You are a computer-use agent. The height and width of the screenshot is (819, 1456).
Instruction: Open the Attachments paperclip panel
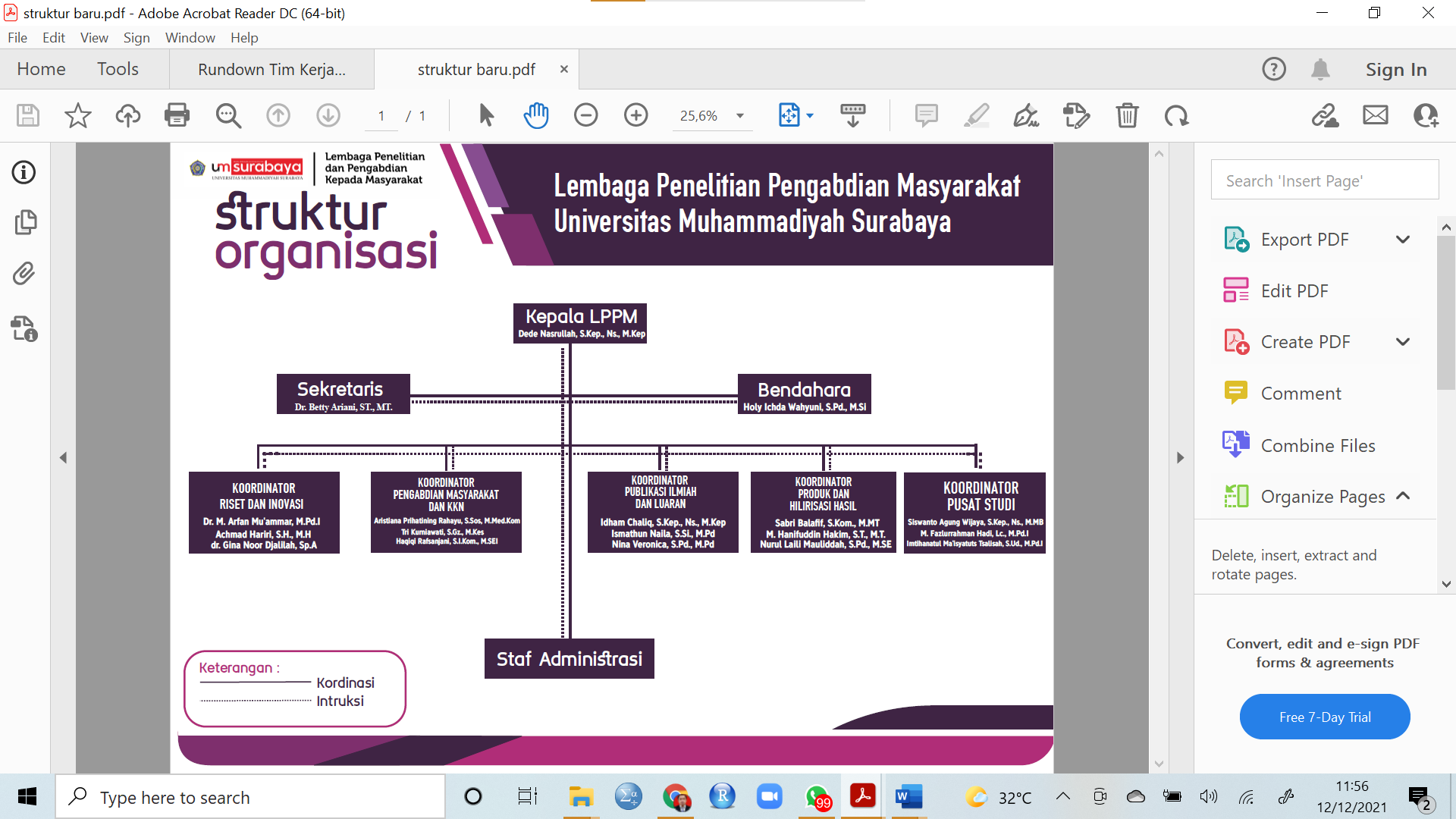24,273
